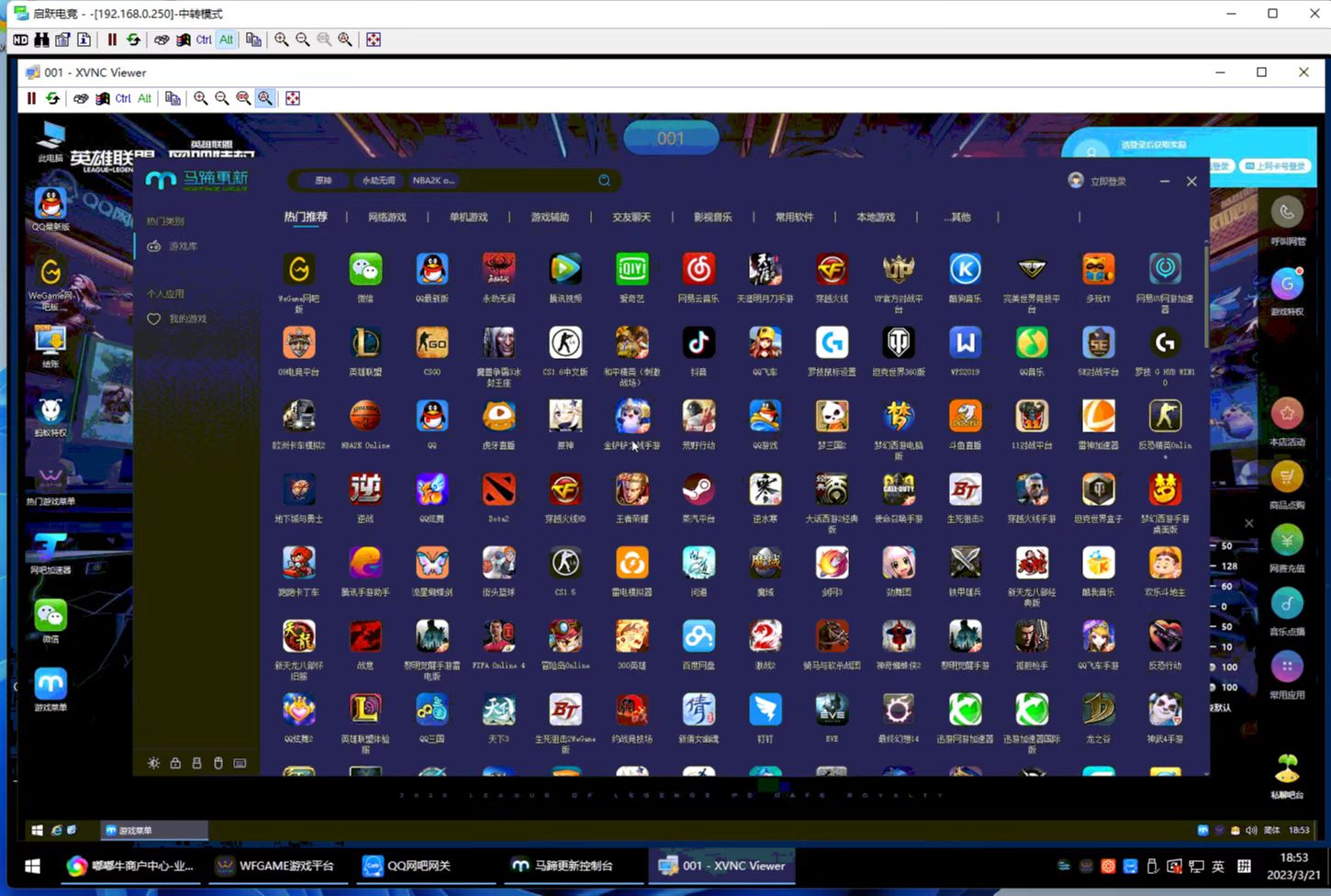Pause the XVNC Viewer session
Viewport: 1331px width, 896px height.
(31, 98)
